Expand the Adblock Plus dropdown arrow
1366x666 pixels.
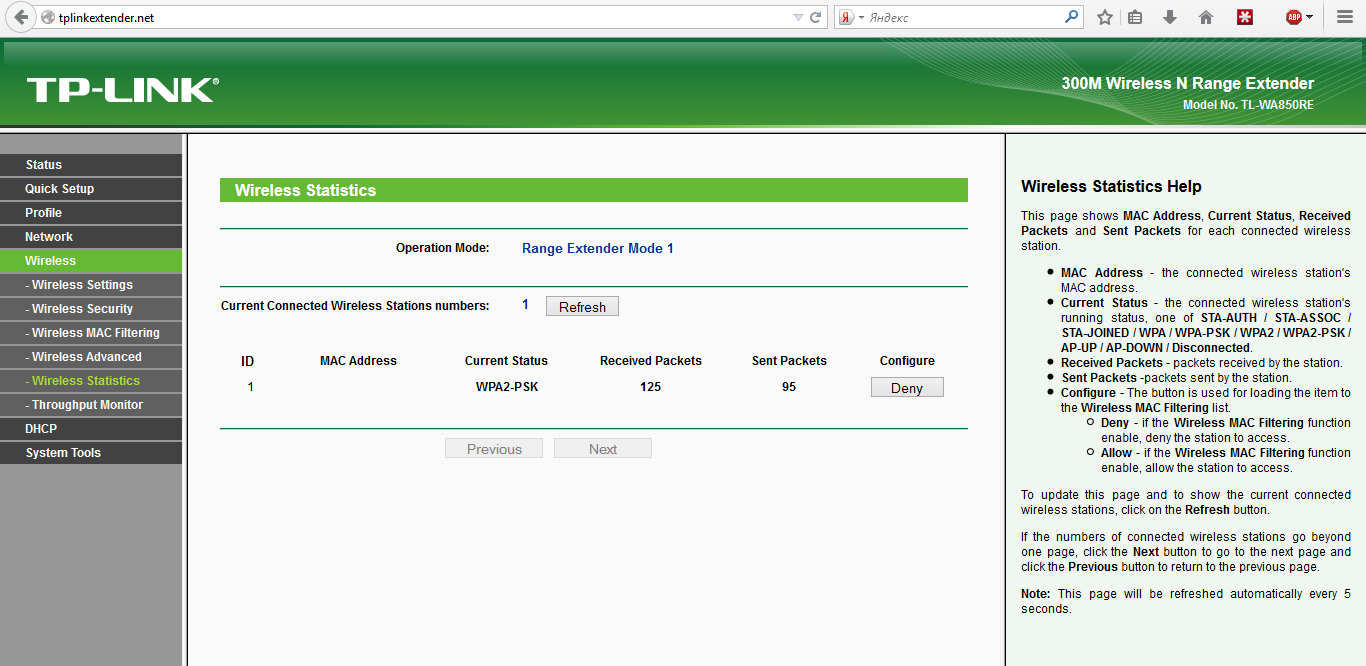(1309, 18)
